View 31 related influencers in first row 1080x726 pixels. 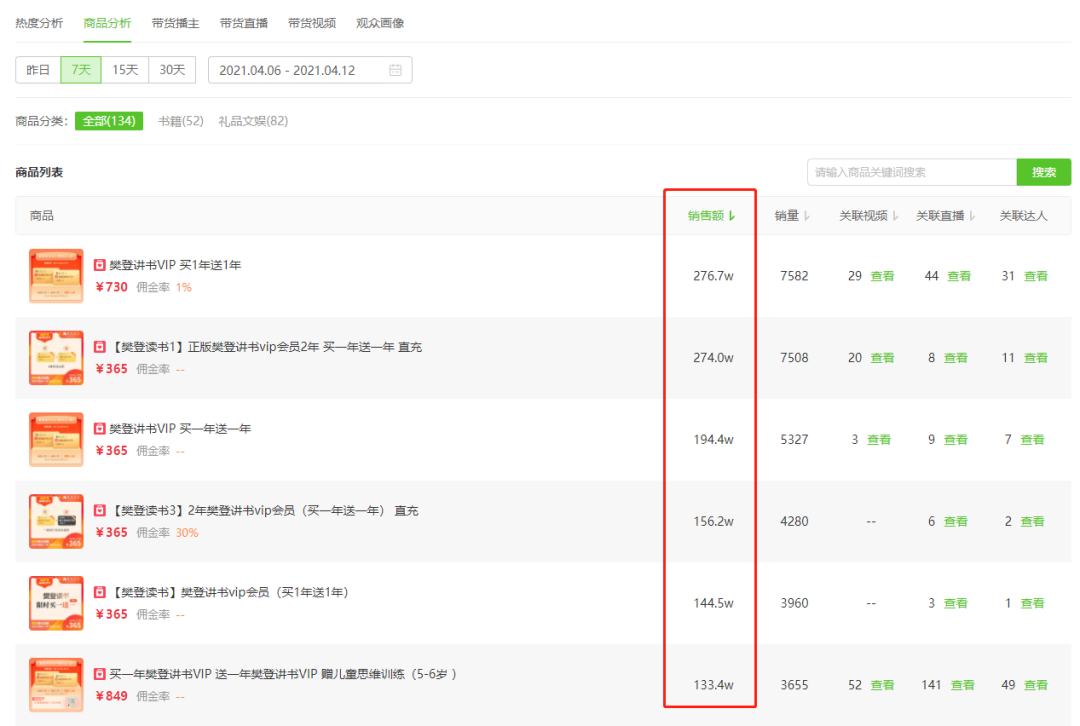pyautogui.click(x=1035, y=276)
